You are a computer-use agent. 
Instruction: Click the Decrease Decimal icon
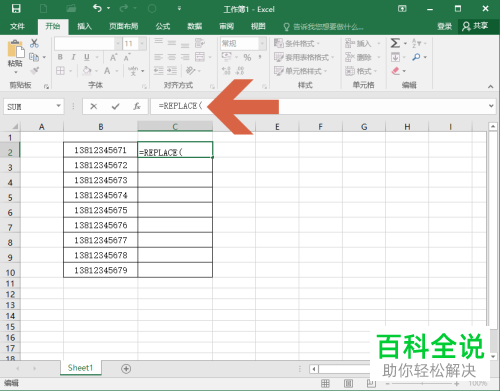(240, 71)
